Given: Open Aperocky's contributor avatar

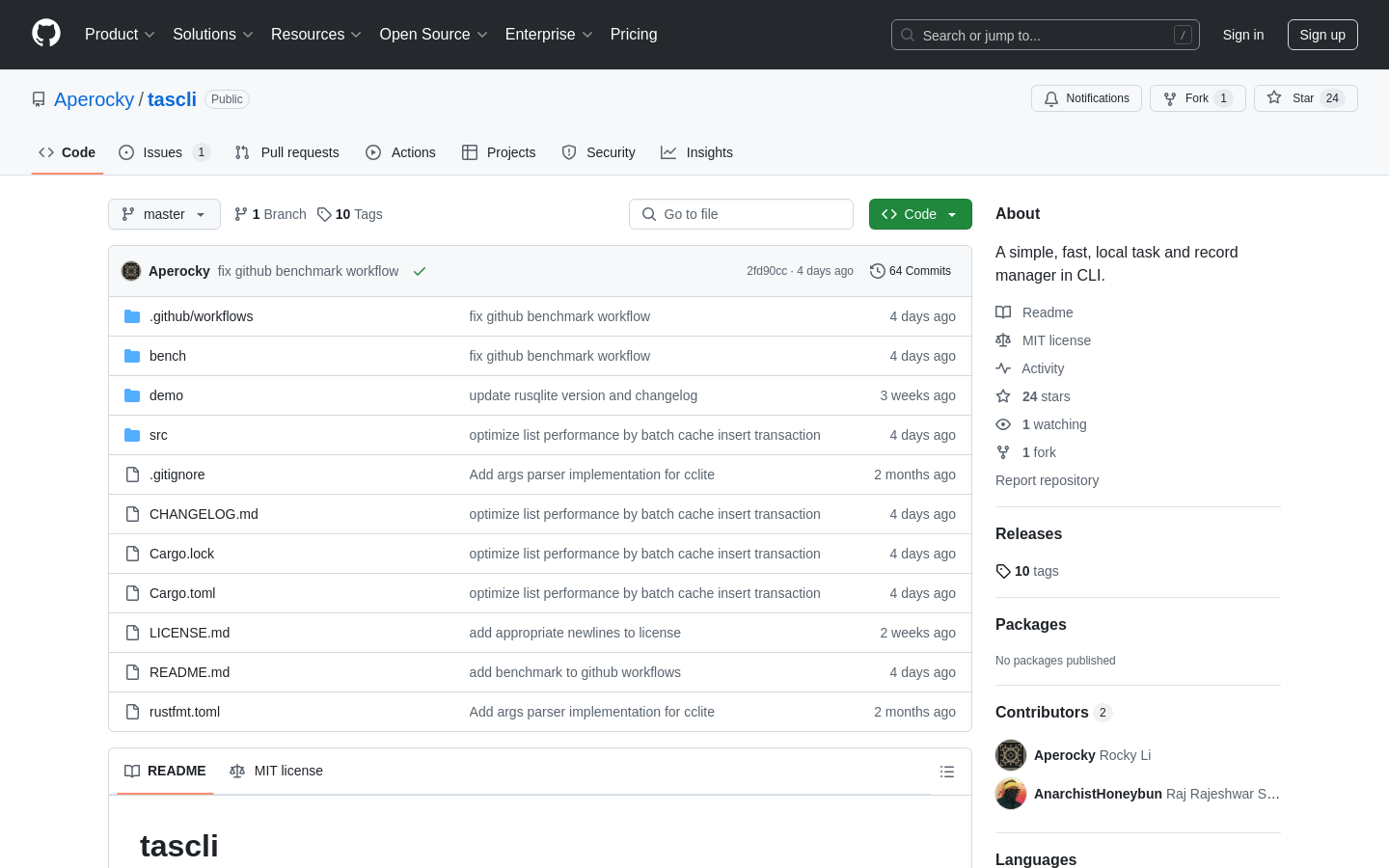Looking at the screenshot, I should pos(1011,755).
